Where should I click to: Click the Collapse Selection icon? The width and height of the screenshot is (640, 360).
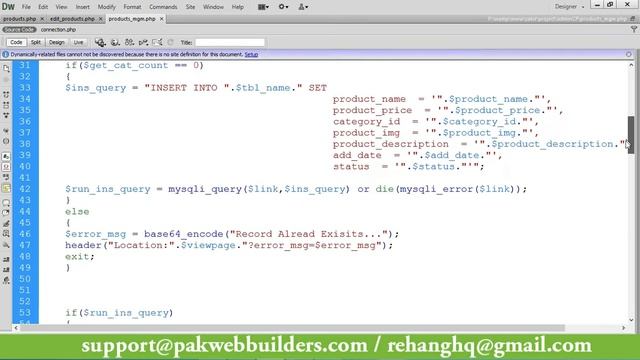coord(6,105)
